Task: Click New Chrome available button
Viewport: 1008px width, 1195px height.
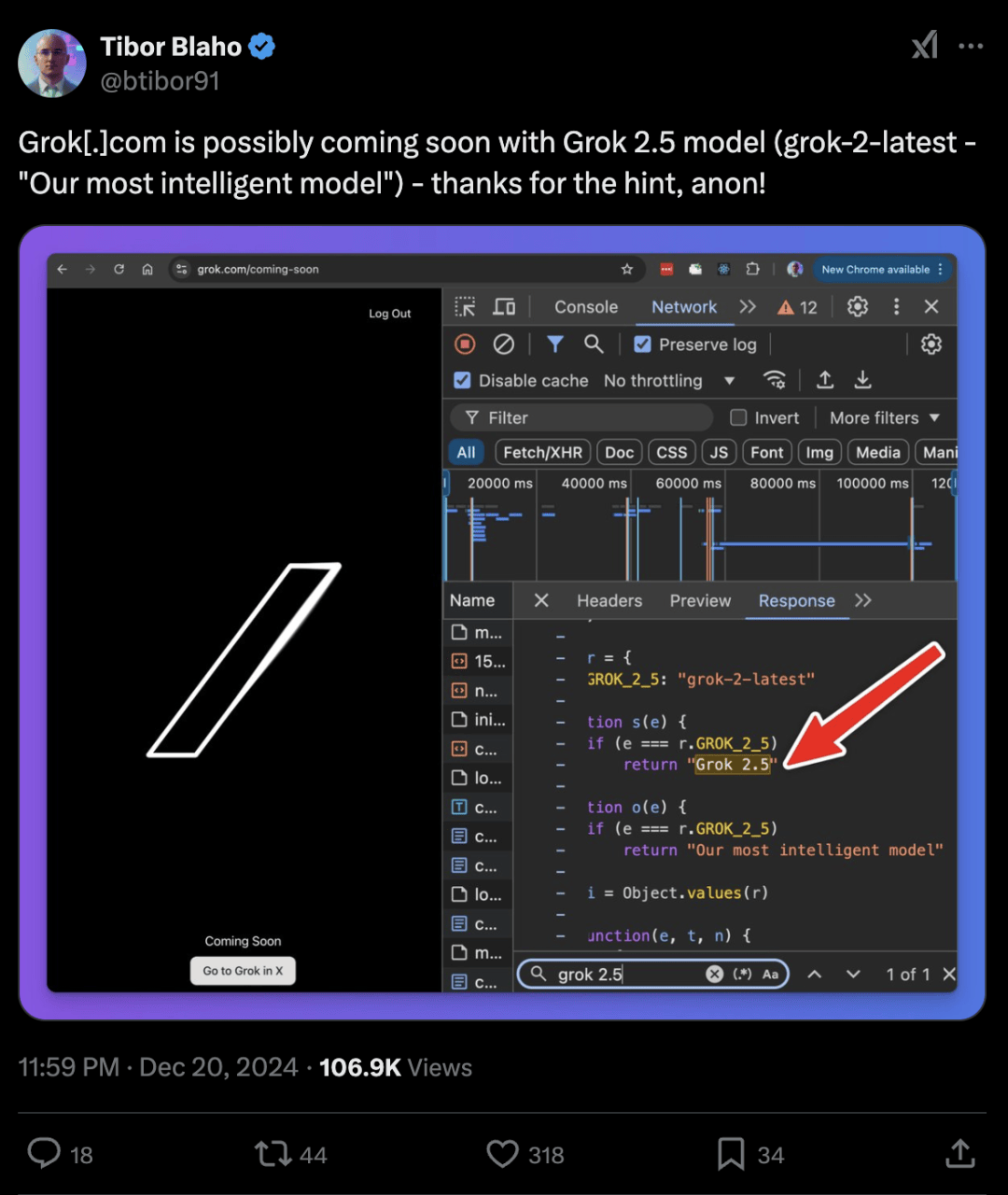Action: coord(882,269)
